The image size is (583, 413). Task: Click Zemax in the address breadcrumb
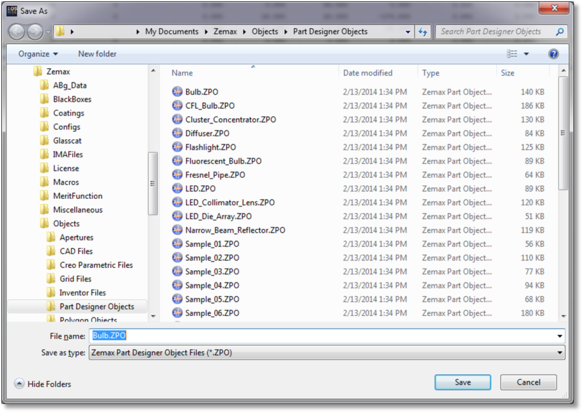(225, 32)
